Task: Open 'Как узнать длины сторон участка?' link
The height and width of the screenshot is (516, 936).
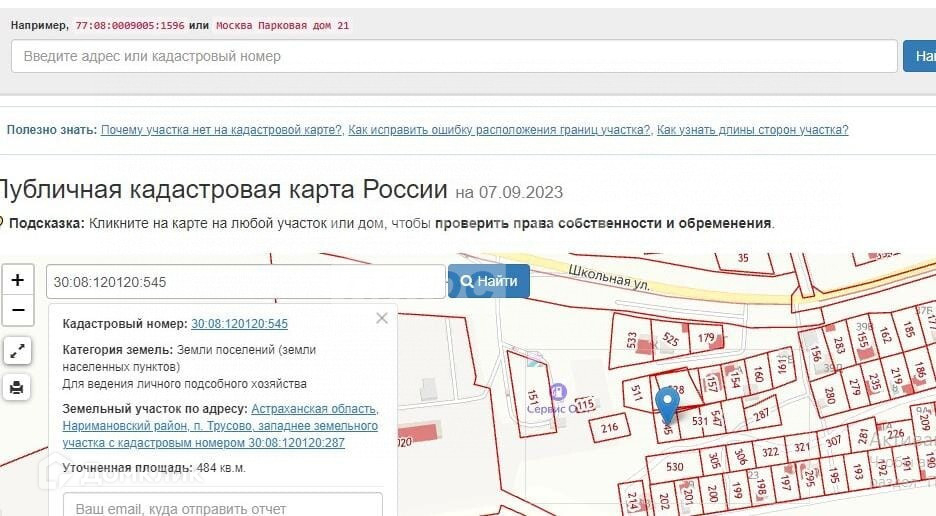Action: (752, 130)
